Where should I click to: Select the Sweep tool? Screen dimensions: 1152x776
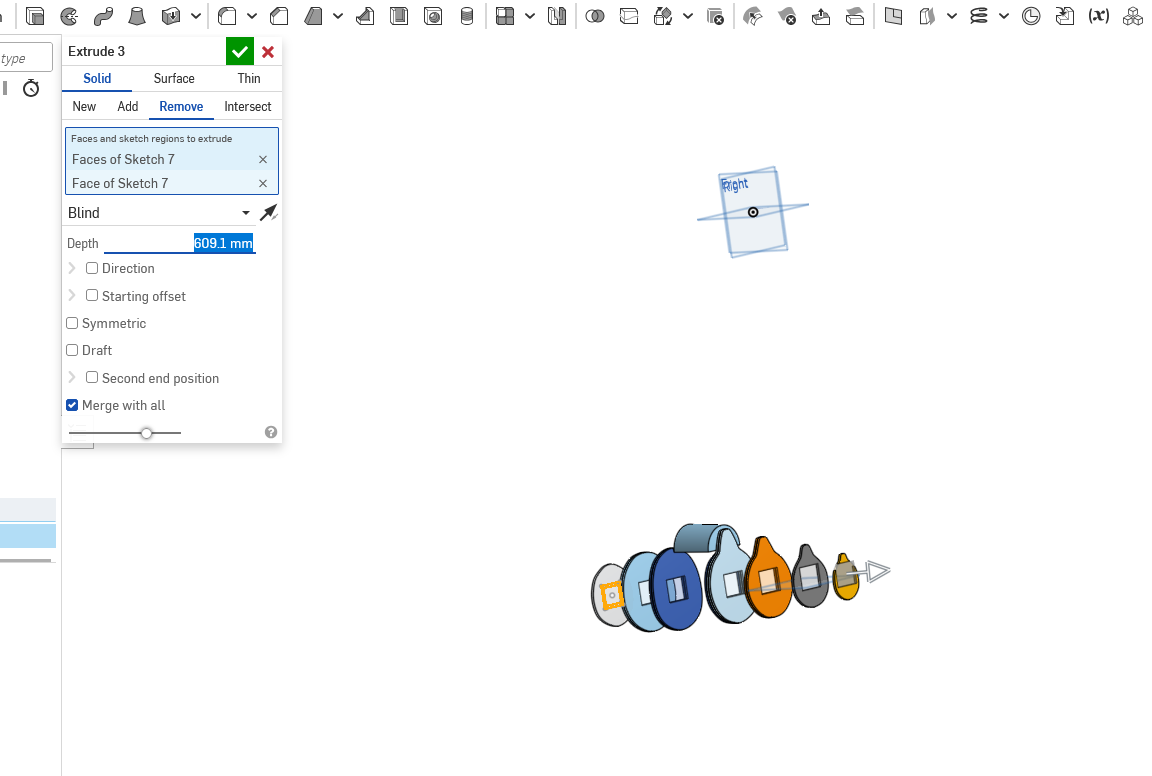click(104, 16)
